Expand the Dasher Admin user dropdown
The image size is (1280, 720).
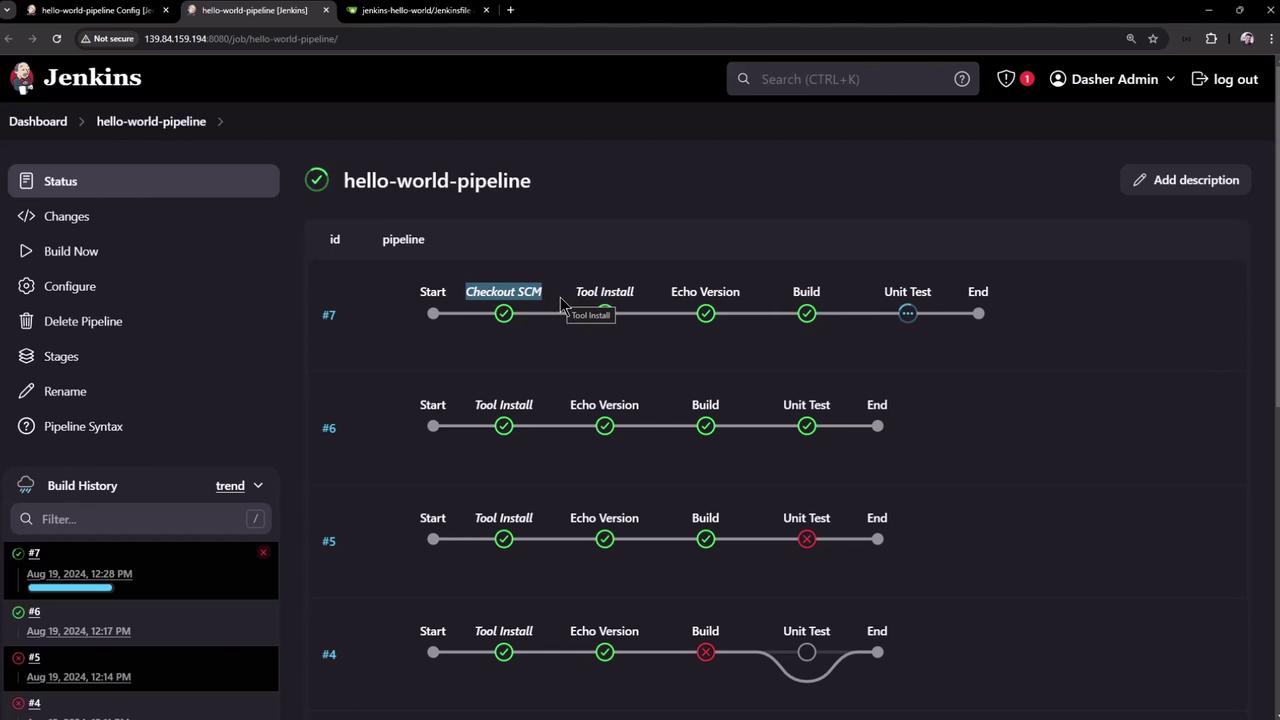pyautogui.click(x=1170, y=79)
